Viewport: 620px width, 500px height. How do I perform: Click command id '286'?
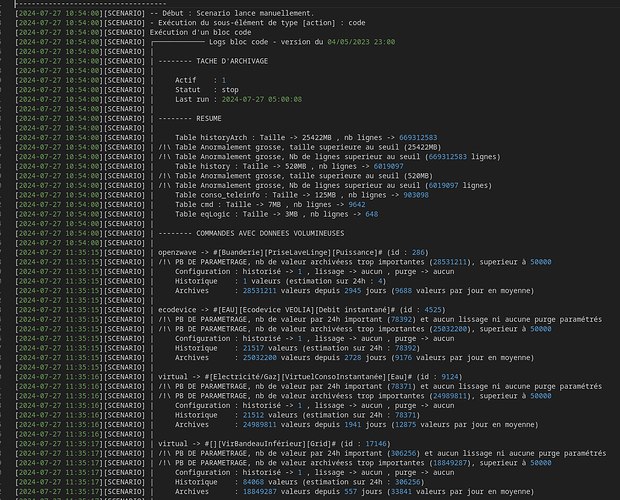[418, 253]
